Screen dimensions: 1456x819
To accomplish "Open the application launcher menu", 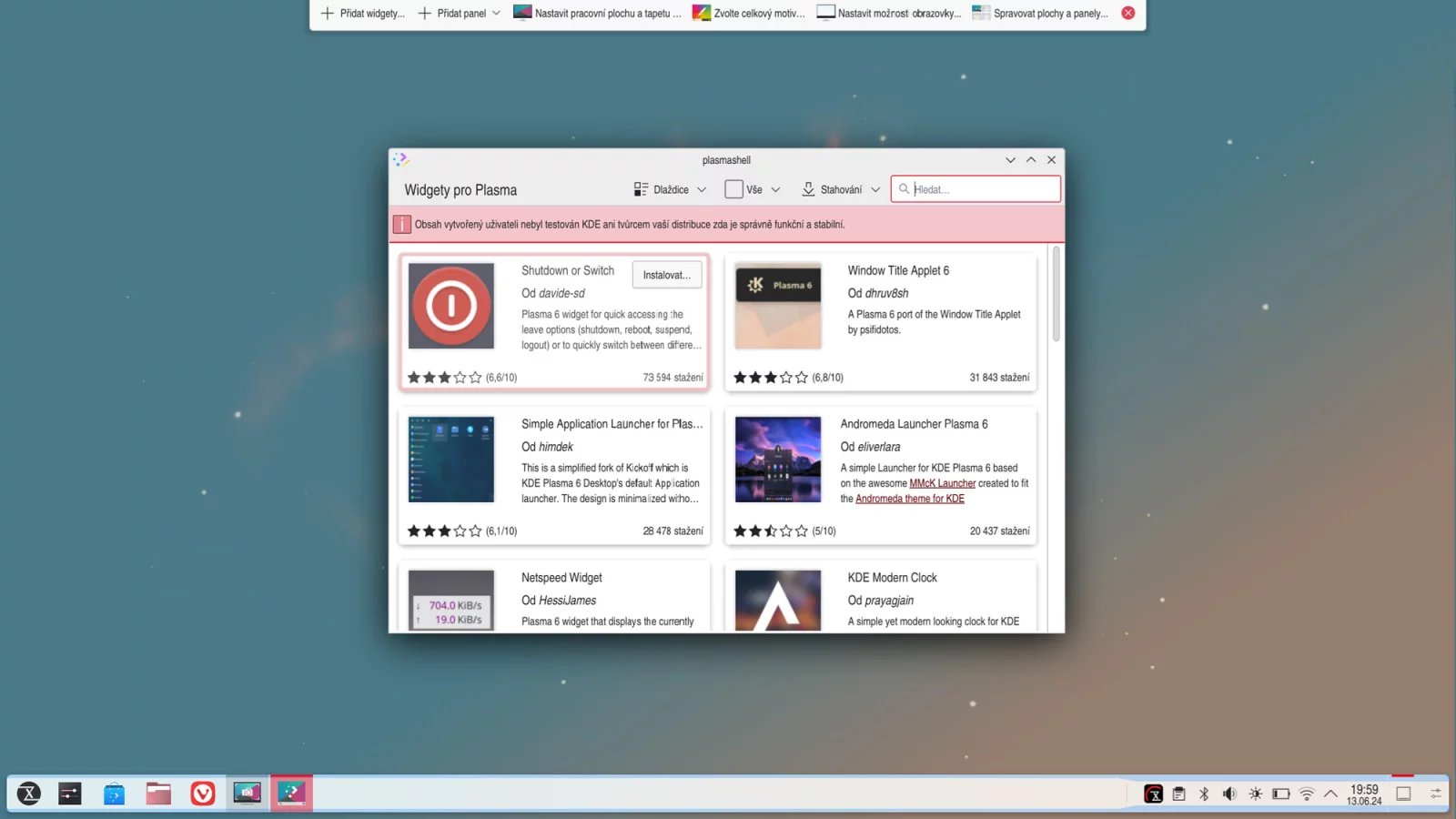I will [x=29, y=794].
